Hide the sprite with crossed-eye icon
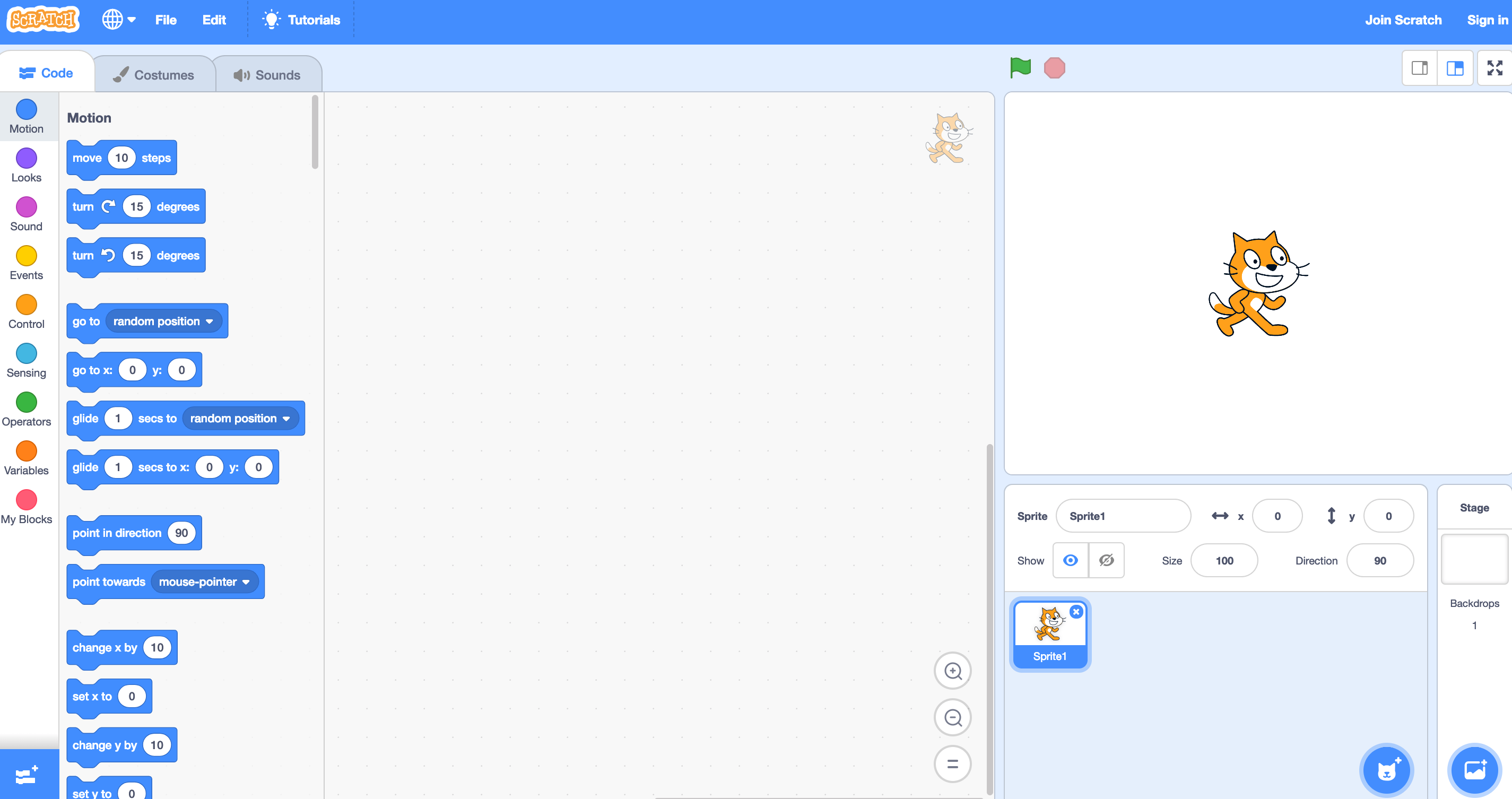The width and height of the screenshot is (1512, 799). pyautogui.click(x=1107, y=560)
